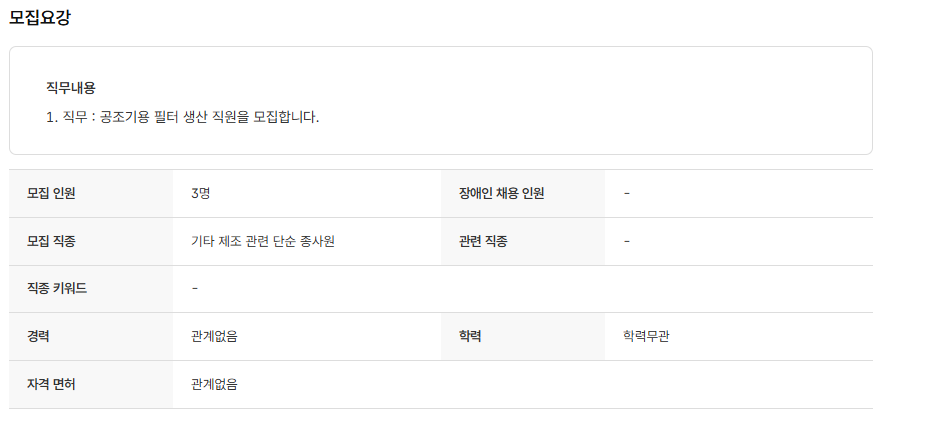Click the dash value beside 장애인 채용 인원
The height and width of the screenshot is (433, 947).
tap(627, 193)
